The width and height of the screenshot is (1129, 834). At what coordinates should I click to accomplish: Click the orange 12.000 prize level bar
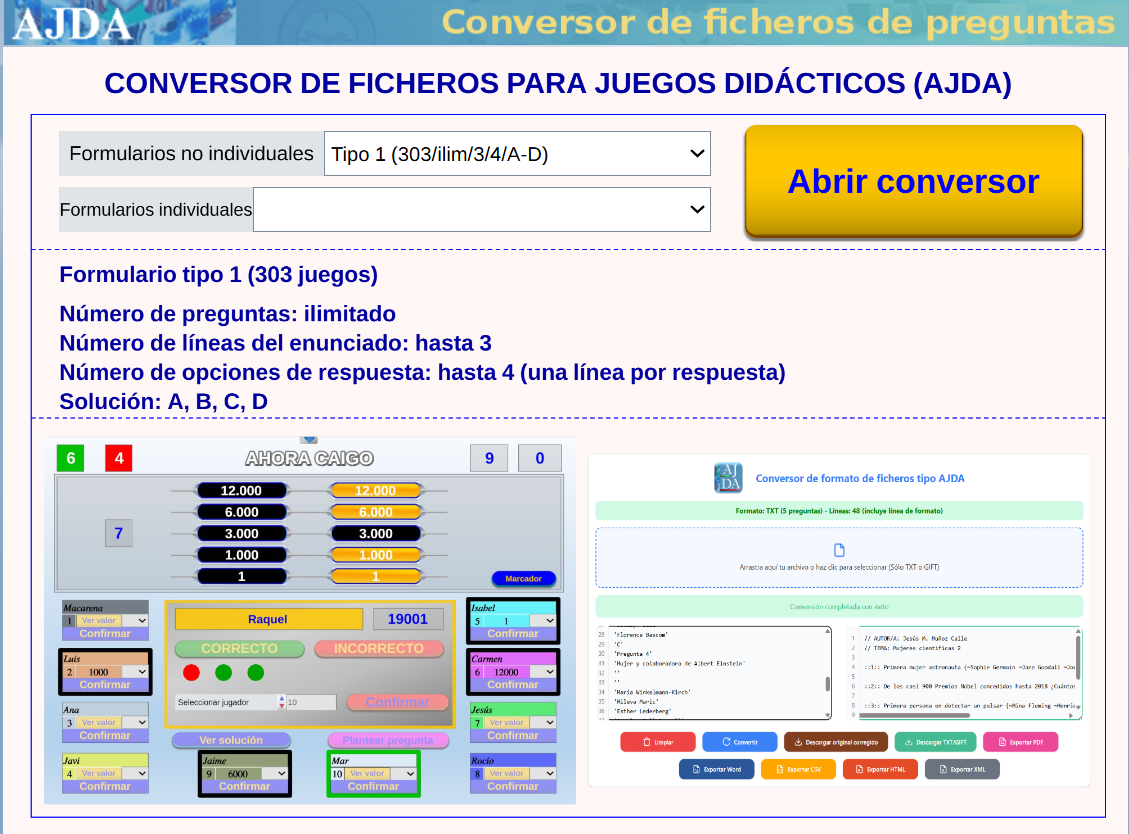click(x=376, y=491)
